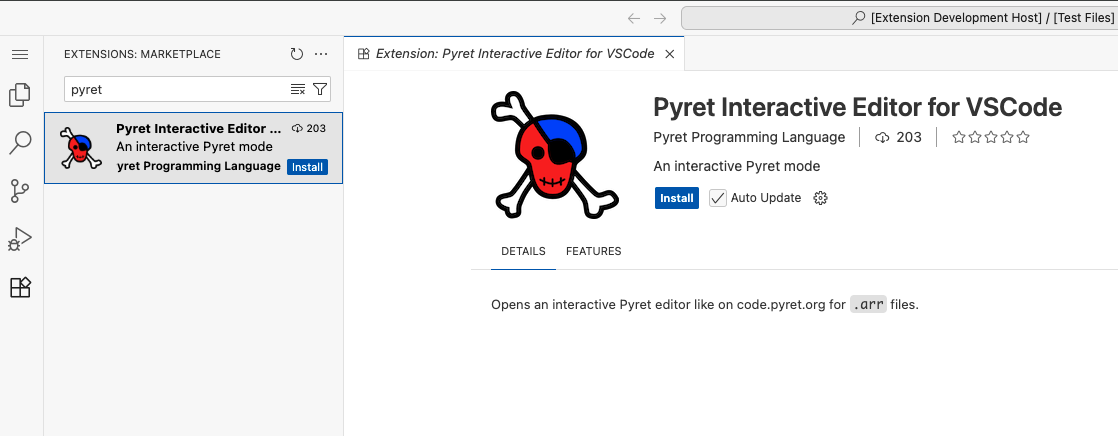Open the Extensions view
Image resolution: width=1118 pixels, height=436 pixels.
pyautogui.click(x=20, y=288)
